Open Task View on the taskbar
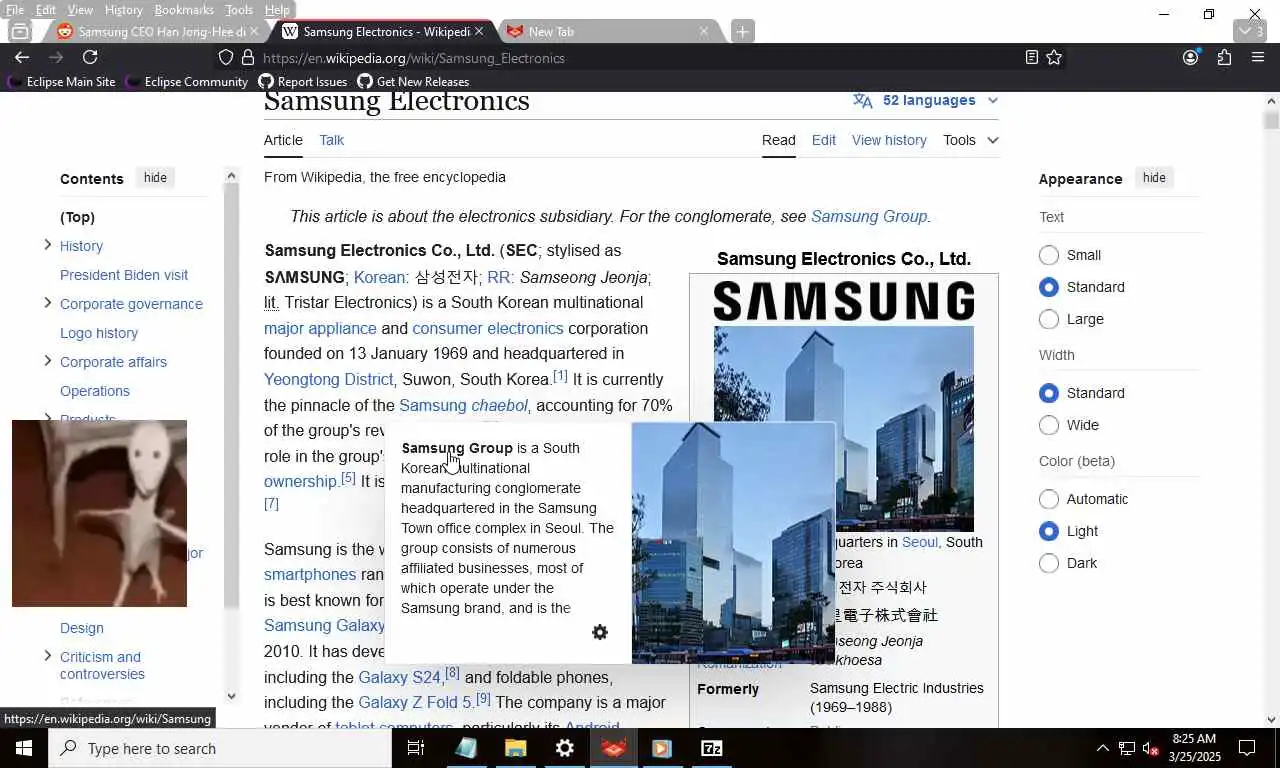1280x768 pixels. pos(416,748)
